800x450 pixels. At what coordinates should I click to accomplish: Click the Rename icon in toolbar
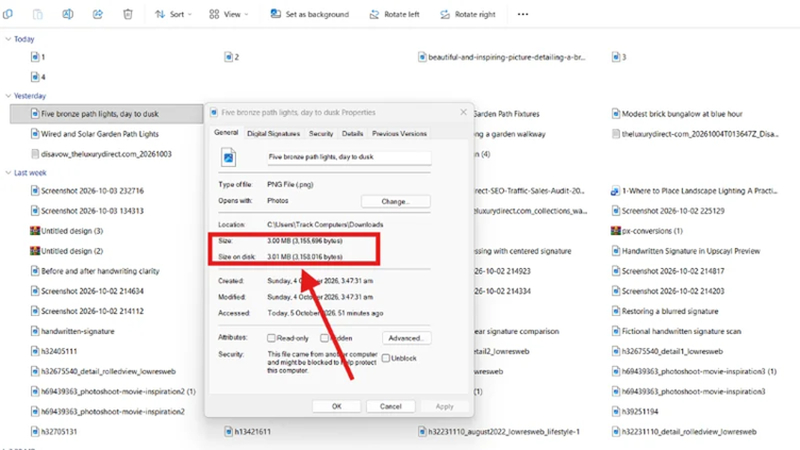click(67, 14)
